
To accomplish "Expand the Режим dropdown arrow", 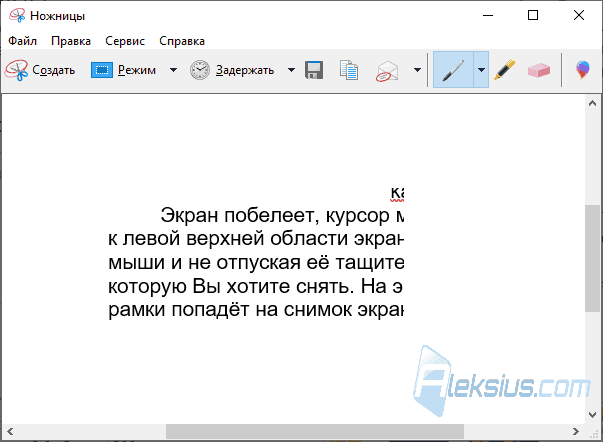I will [173, 70].
